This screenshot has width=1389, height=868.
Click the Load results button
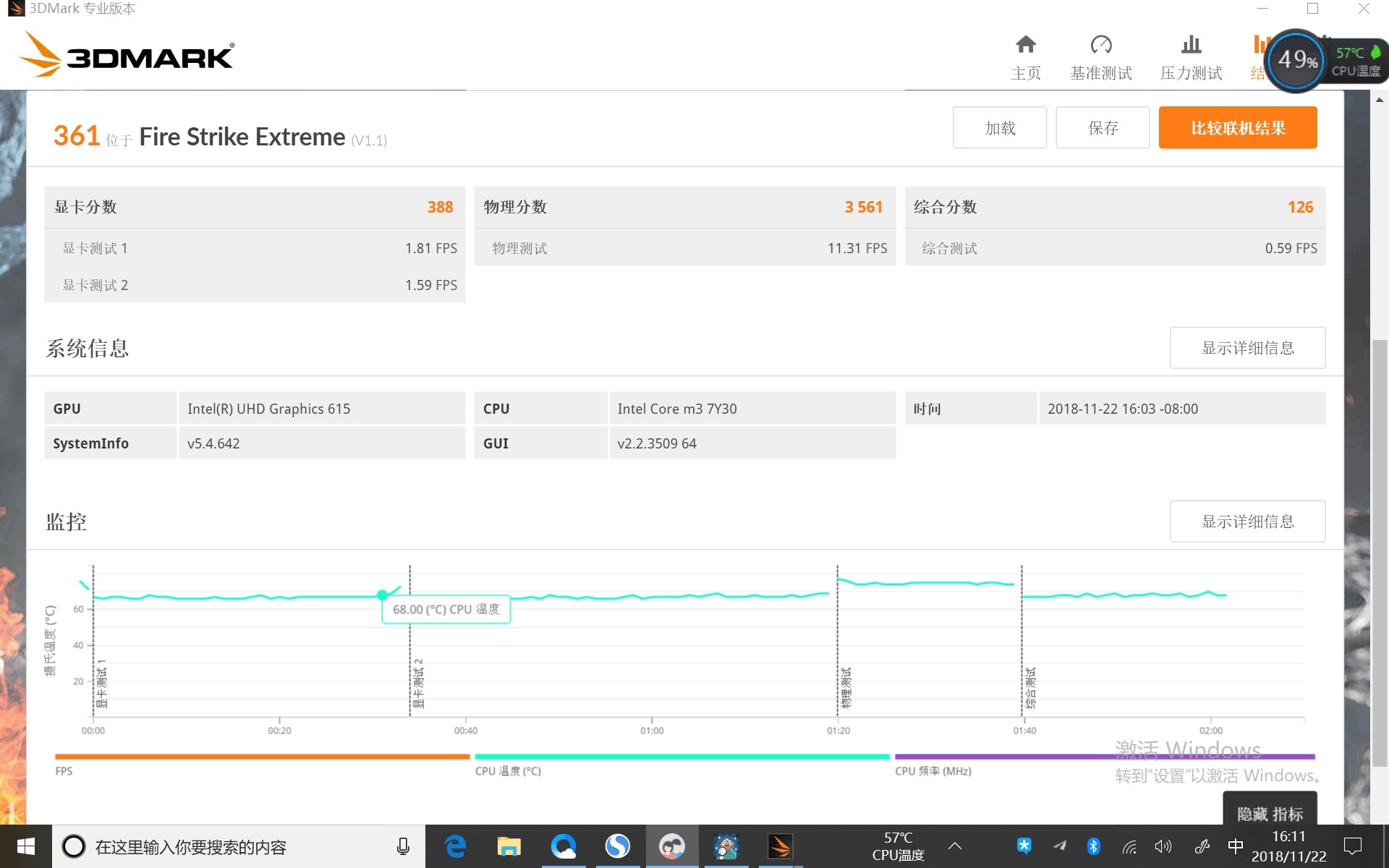click(1000, 128)
